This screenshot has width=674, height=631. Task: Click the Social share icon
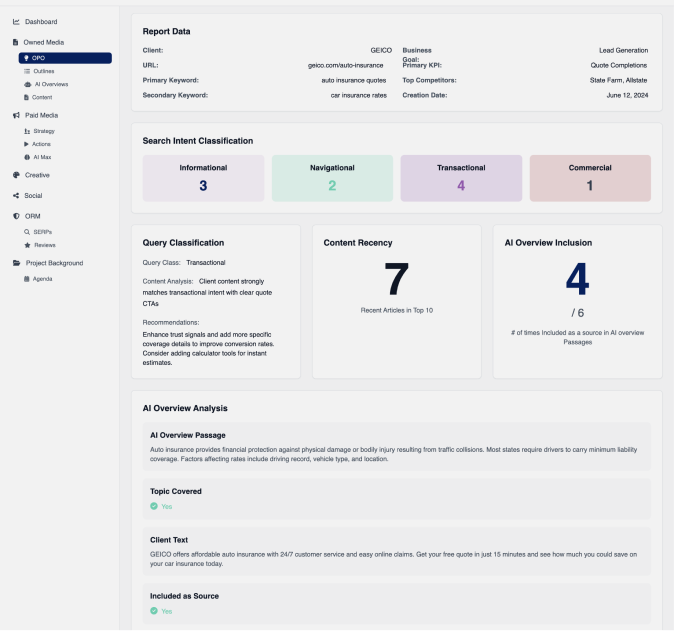[x=16, y=196]
